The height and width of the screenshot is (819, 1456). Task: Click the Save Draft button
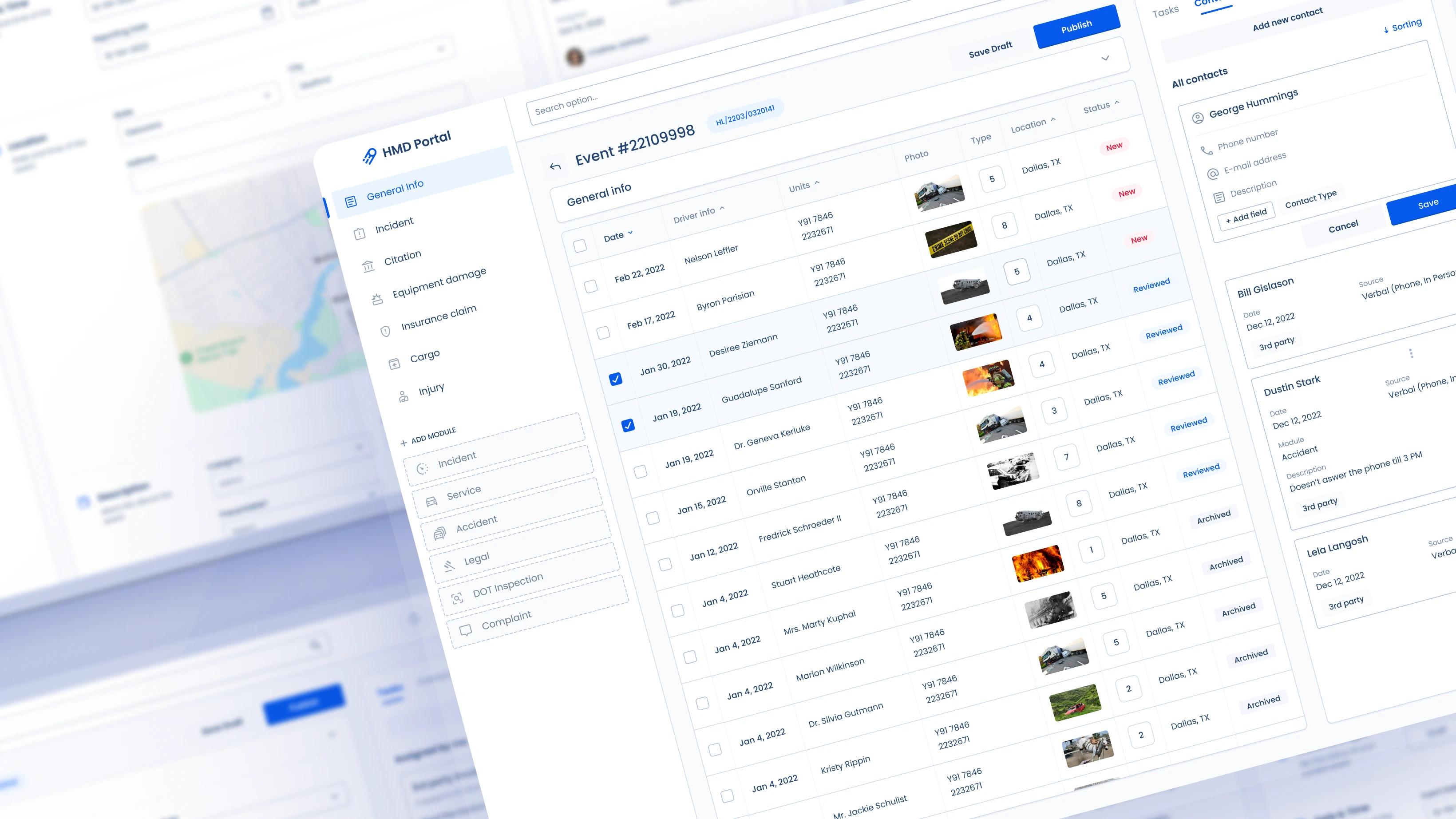tap(990, 49)
